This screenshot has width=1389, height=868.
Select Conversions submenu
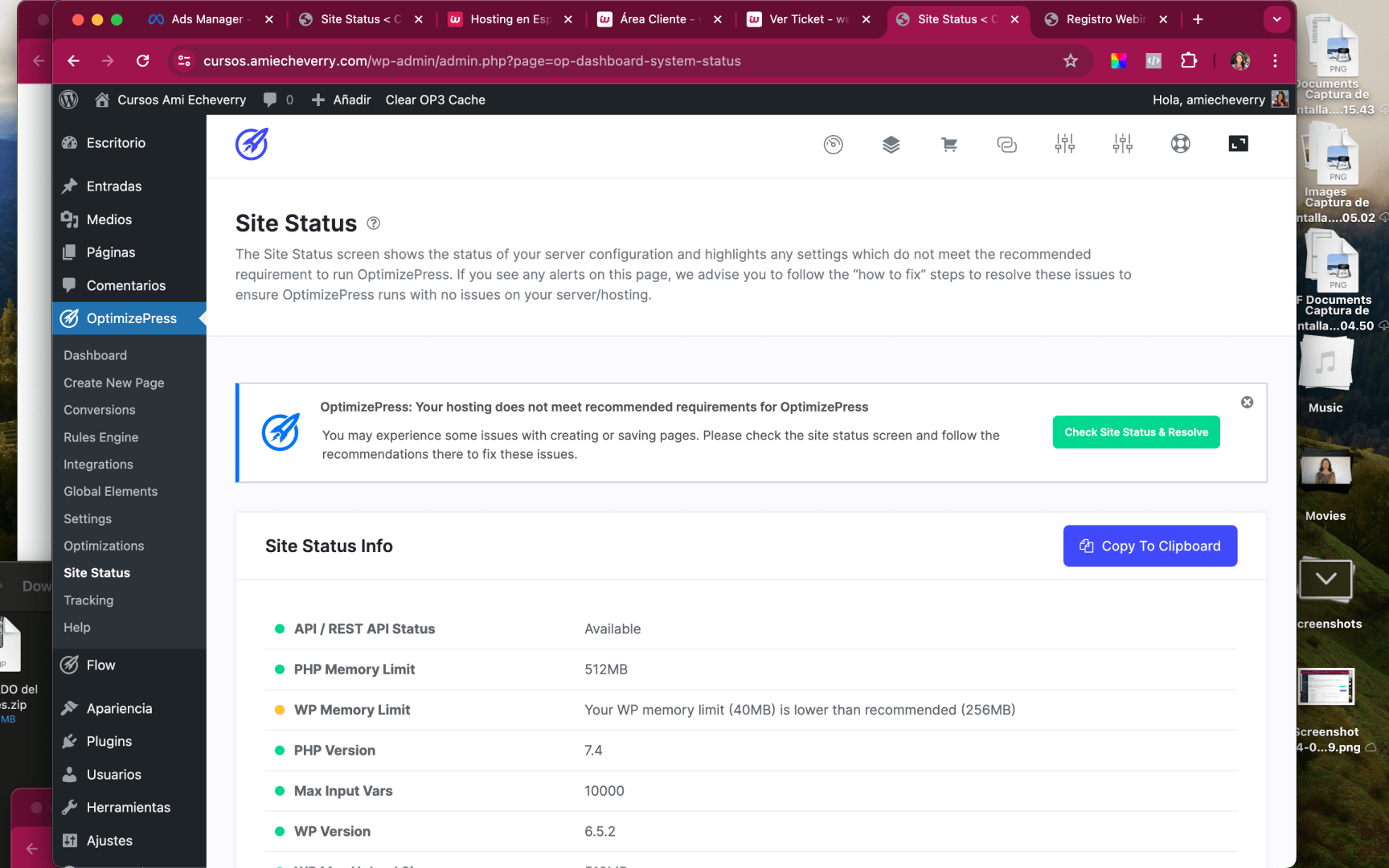(x=99, y=410)
